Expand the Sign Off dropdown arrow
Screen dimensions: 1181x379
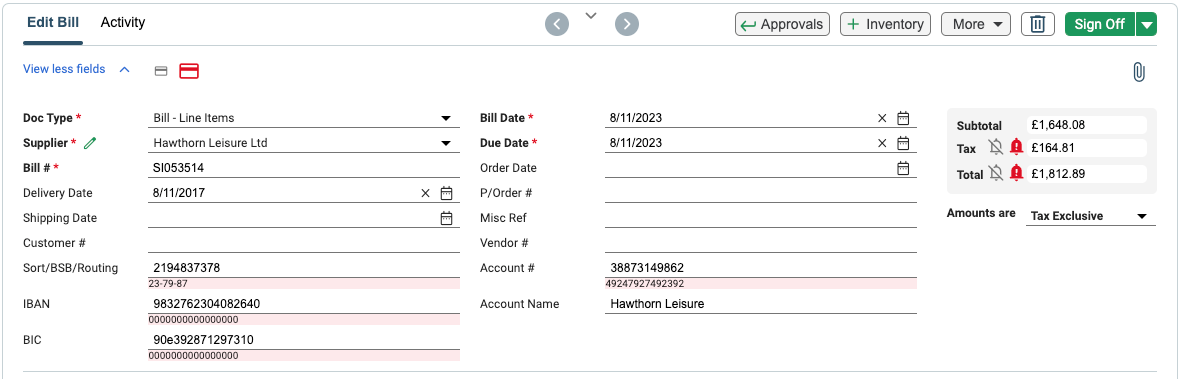click(x=1146, y=24)
